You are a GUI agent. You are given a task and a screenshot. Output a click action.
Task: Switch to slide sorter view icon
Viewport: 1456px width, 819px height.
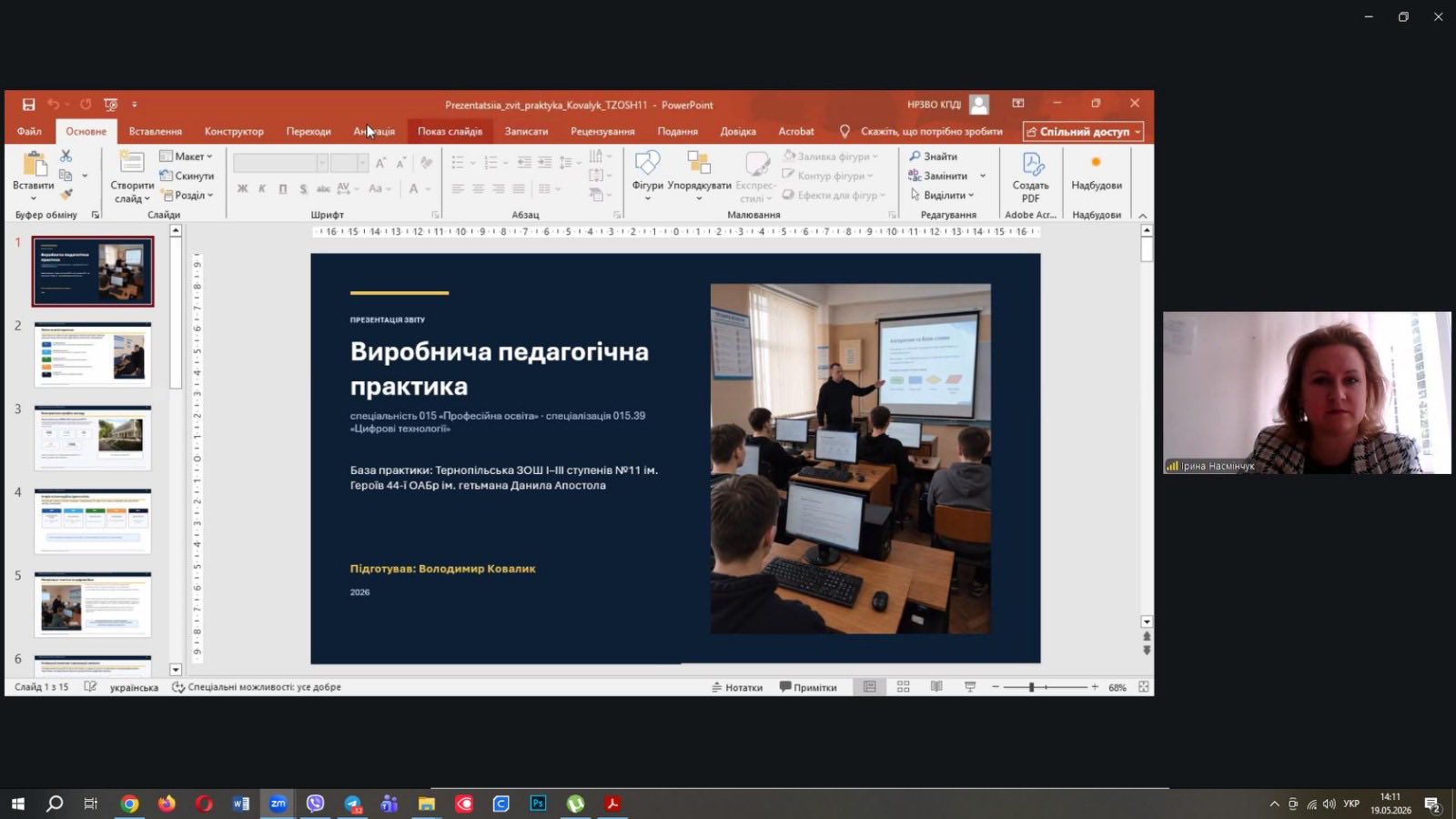[x=903, y=687]
